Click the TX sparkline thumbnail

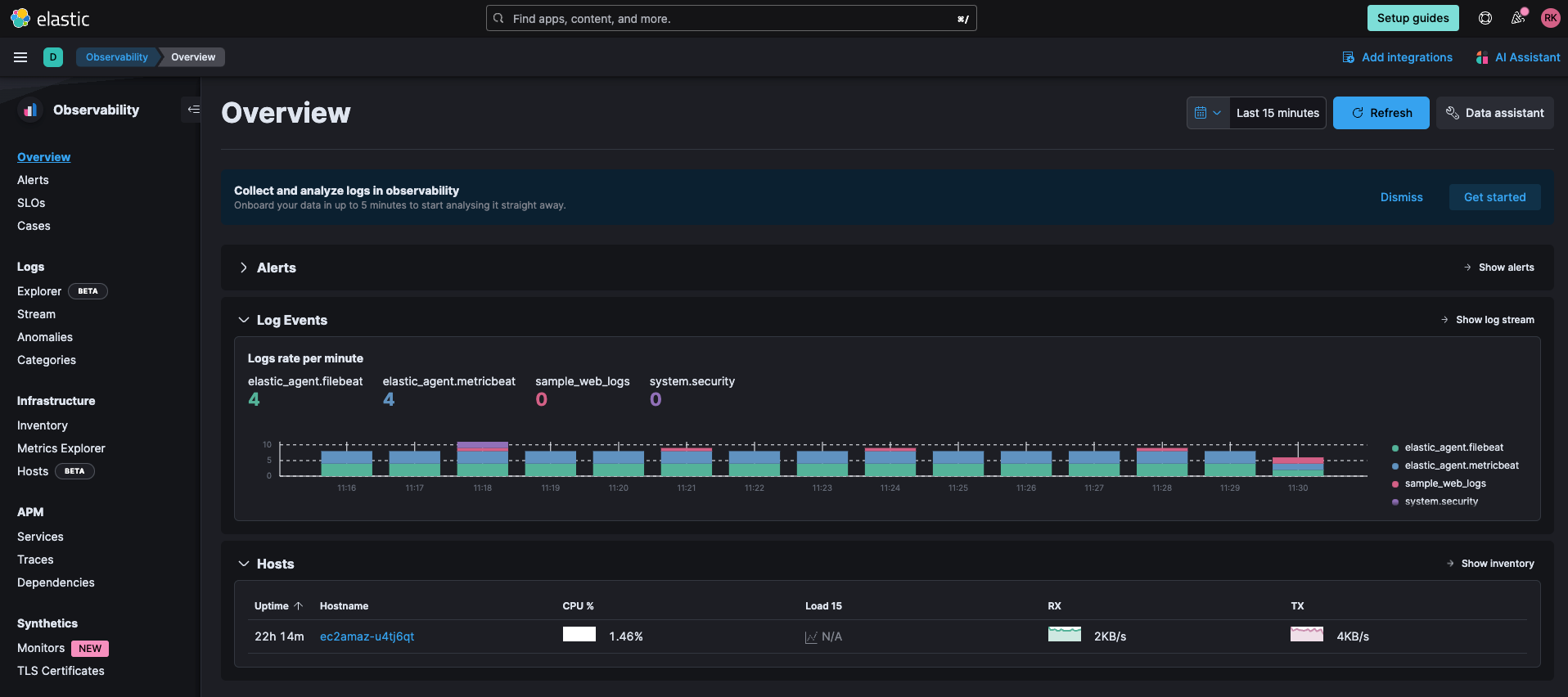1307,634
